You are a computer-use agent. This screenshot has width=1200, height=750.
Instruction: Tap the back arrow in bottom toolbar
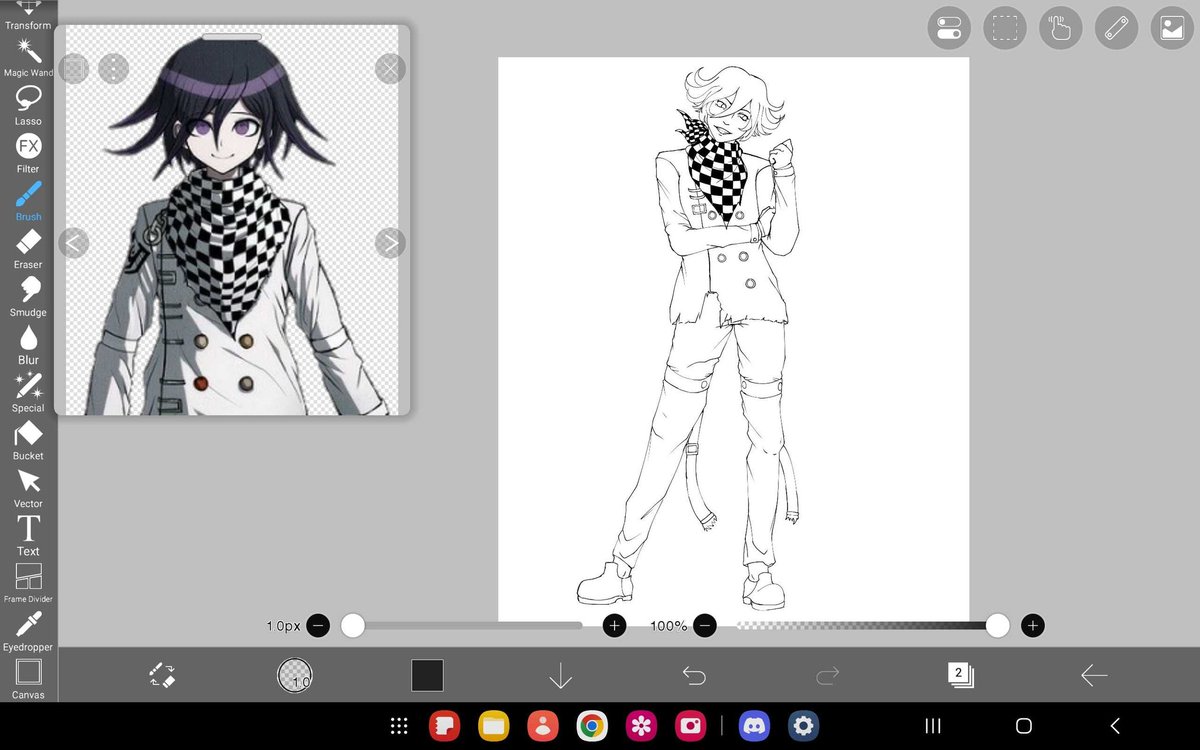click(1094, 676)
